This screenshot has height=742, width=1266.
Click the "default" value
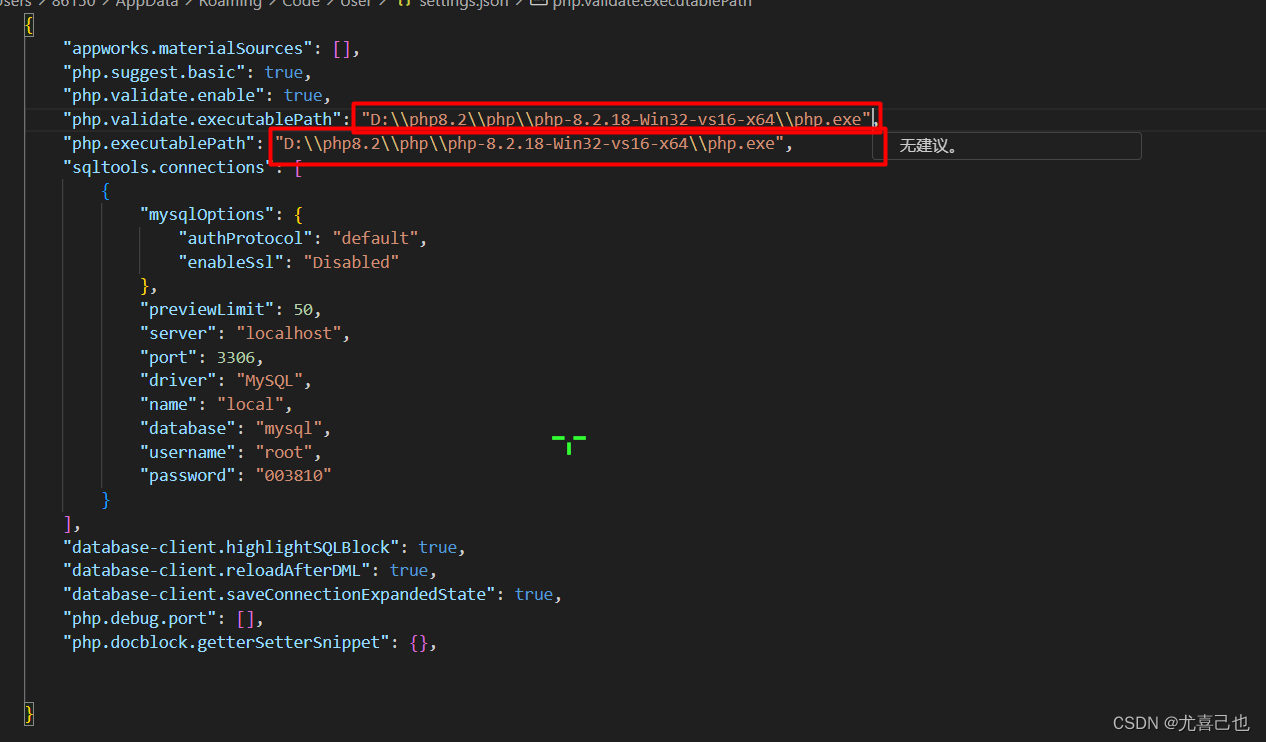coord(376,238)
